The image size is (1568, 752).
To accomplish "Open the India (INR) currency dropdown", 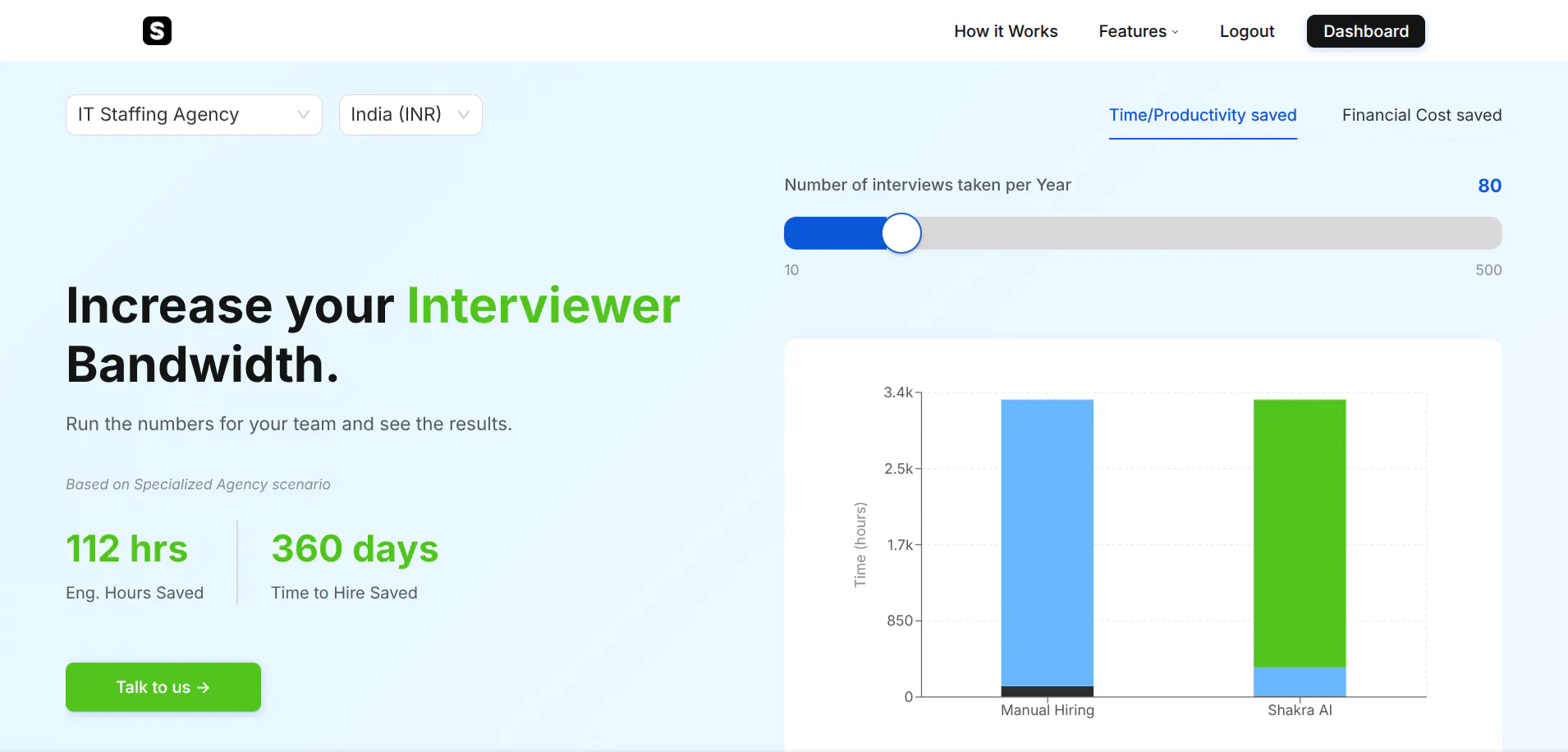I will pyautogui.click(x=410, y=115).
